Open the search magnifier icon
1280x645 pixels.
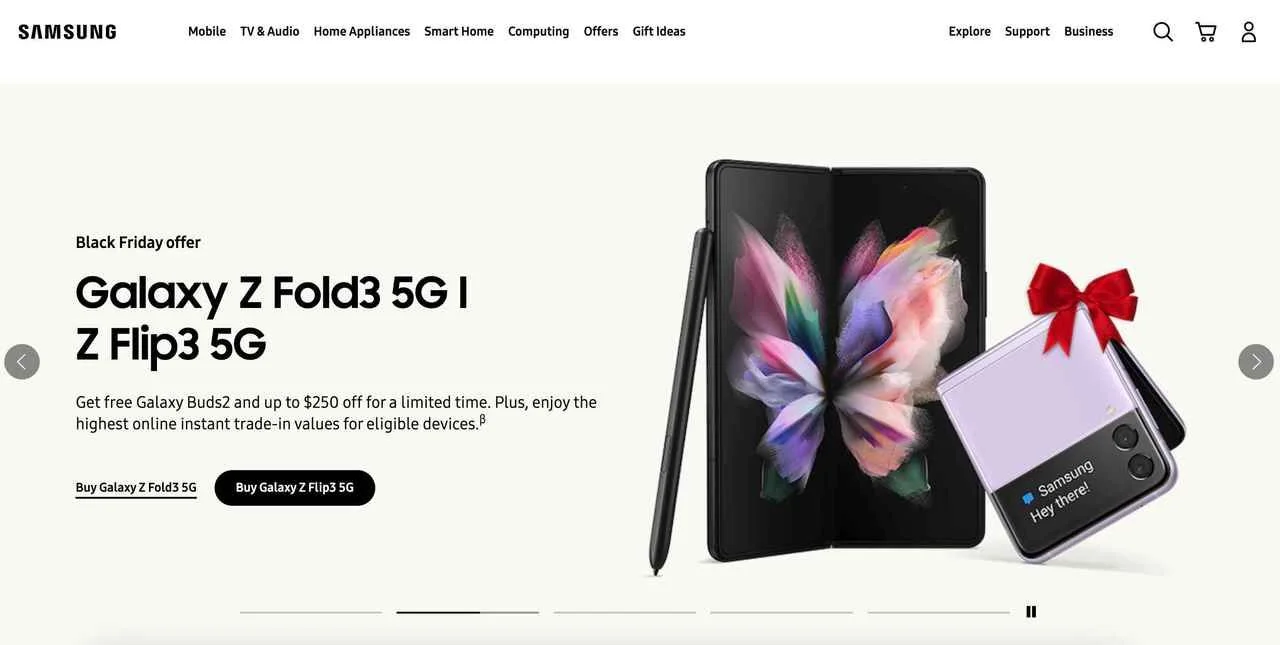click(x=1163, y=32)
